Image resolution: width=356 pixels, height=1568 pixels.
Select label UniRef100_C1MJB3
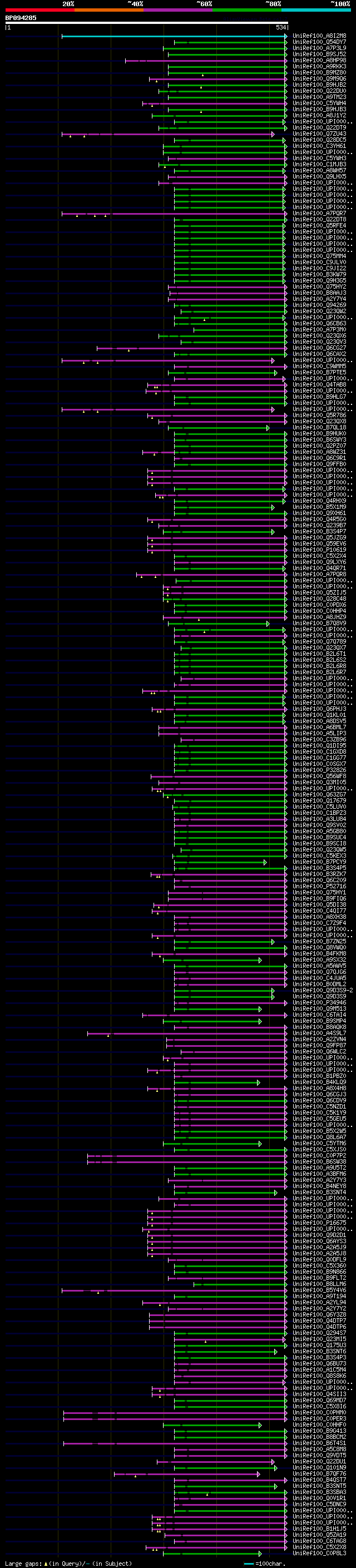319,165
